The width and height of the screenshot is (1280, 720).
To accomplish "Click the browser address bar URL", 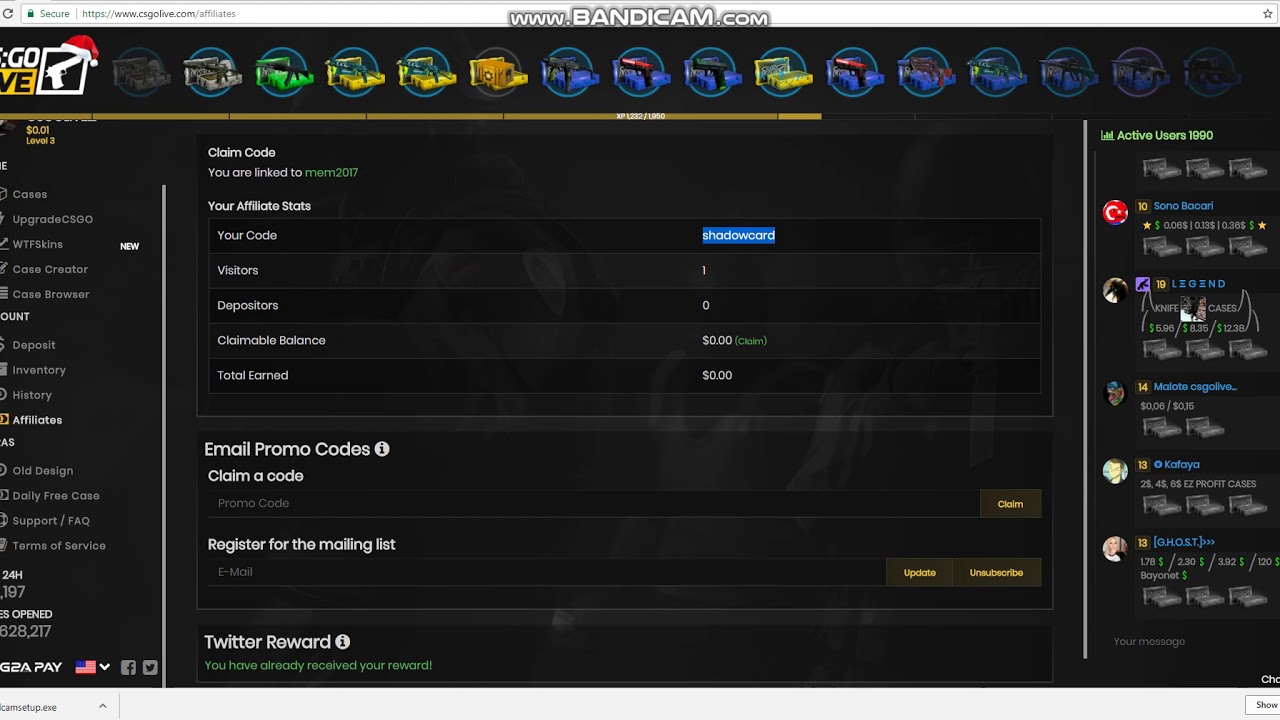I will (x=159, y=14).
